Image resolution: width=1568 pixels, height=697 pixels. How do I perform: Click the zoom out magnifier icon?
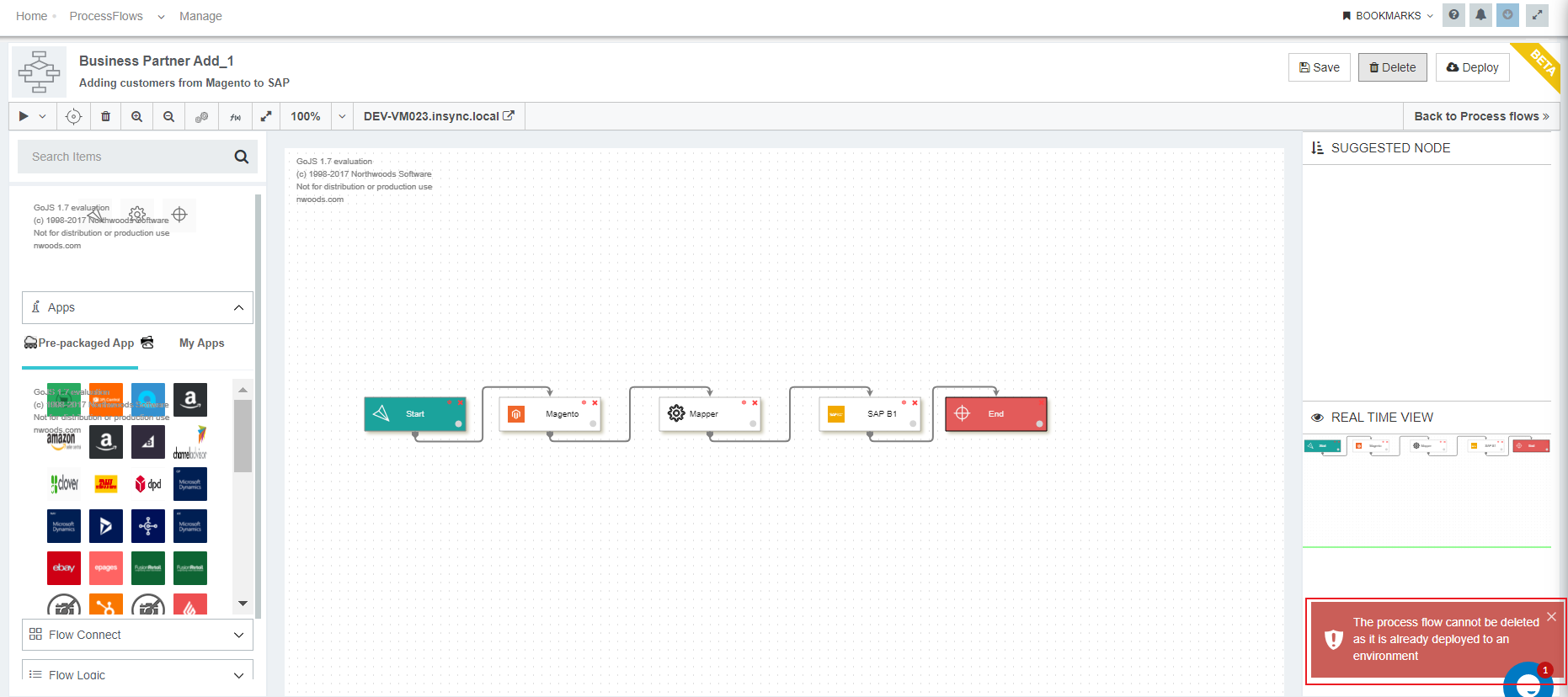tap(168, 116)
